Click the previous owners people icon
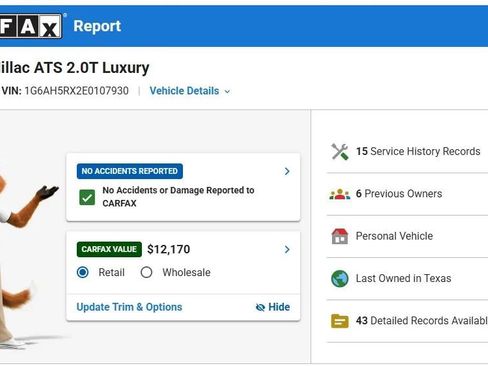This screenshot has height=366, width=488. pyautogui.click(x=340, y=194)
